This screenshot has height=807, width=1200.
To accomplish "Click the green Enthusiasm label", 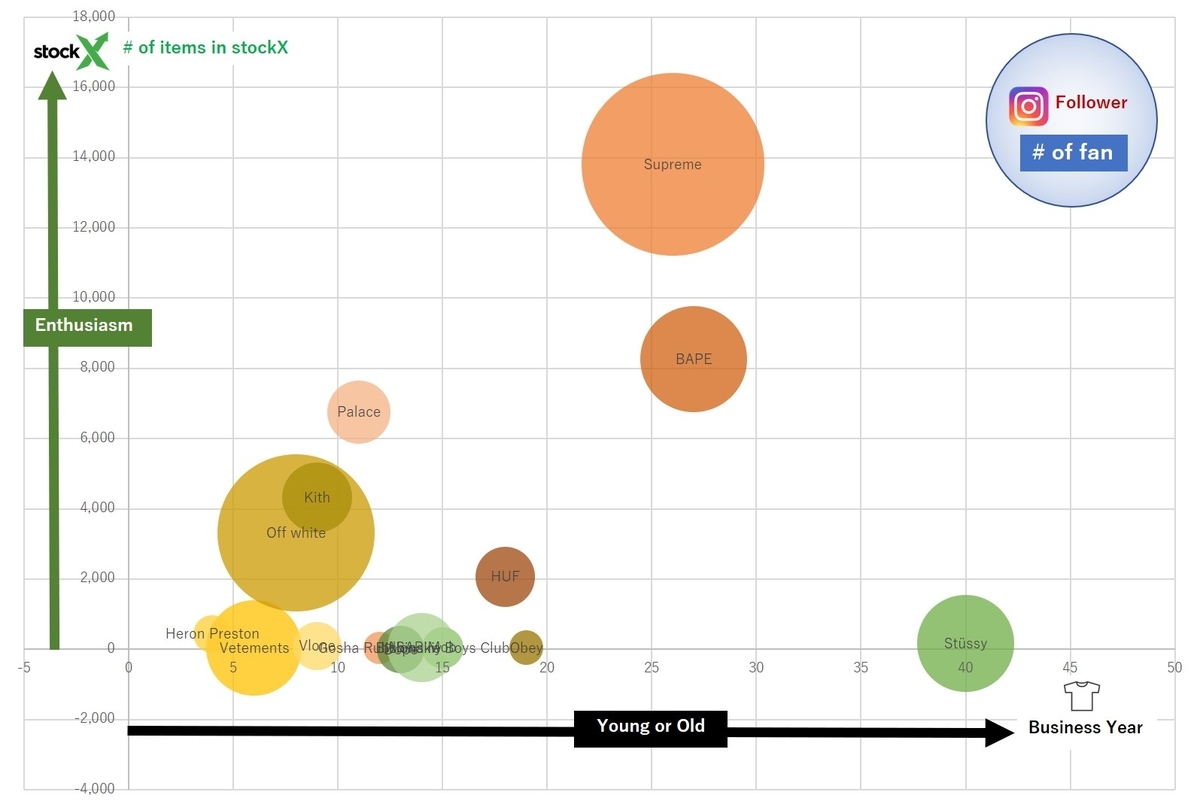I will tap(87, 326).
